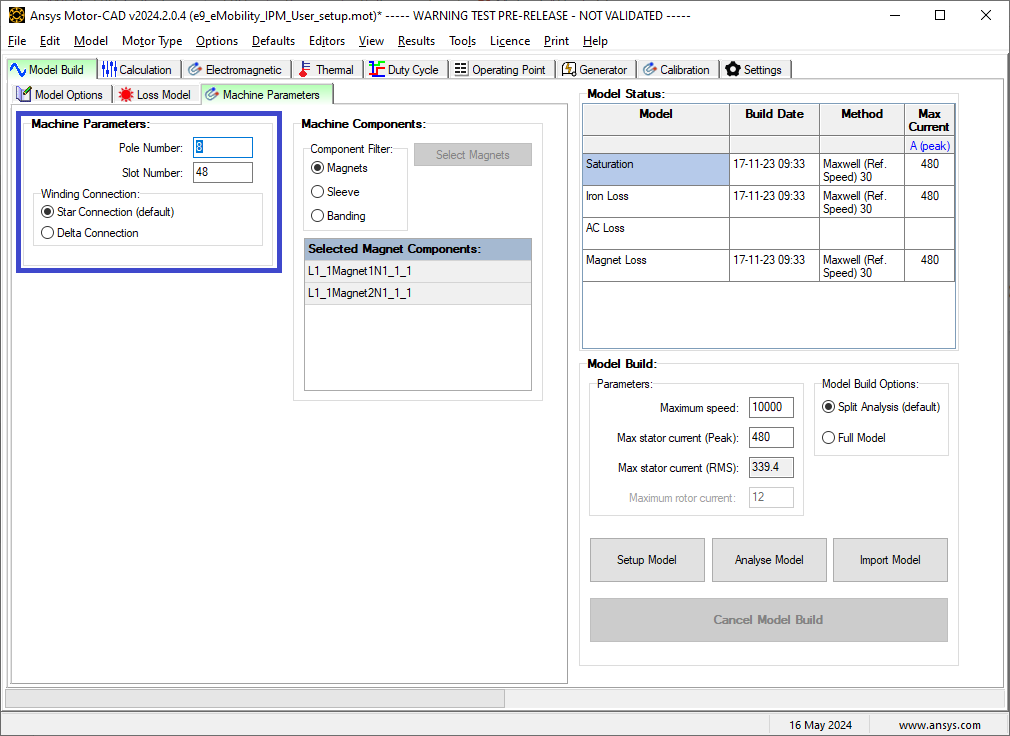This screenshot has width=1010, height=736.
Task: Click the A (peak) units cell
Action: pyautogui.click(x=929, y=146)
